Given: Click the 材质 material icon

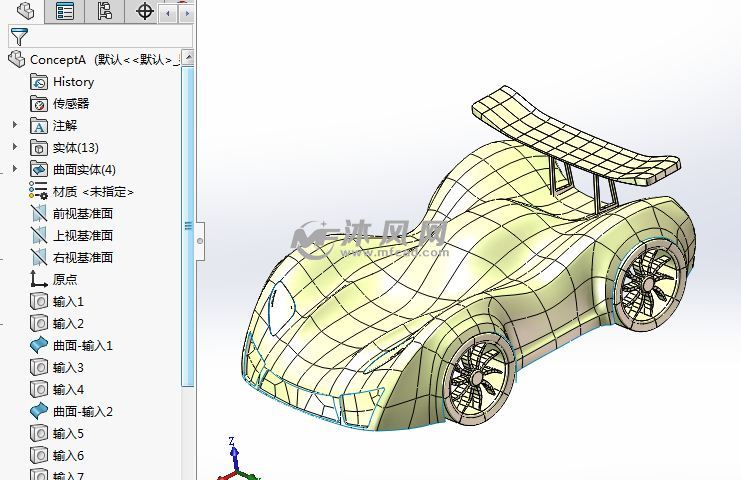Looking at the screenshot, I should (x=38, y=191).
